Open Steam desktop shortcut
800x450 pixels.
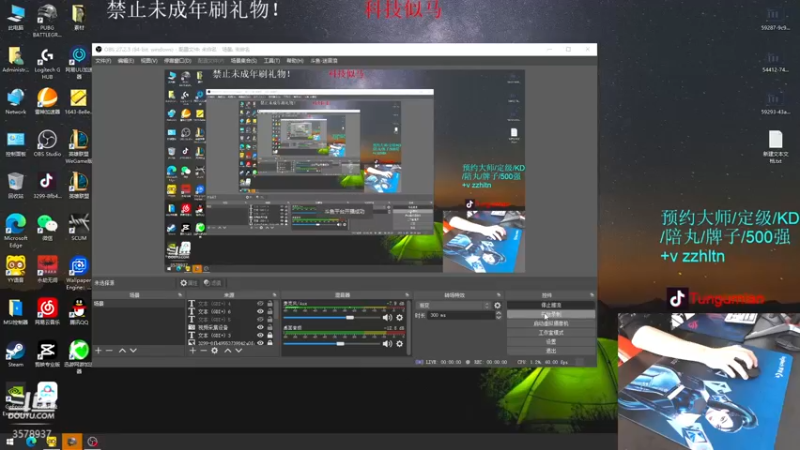tap(15, 354)
